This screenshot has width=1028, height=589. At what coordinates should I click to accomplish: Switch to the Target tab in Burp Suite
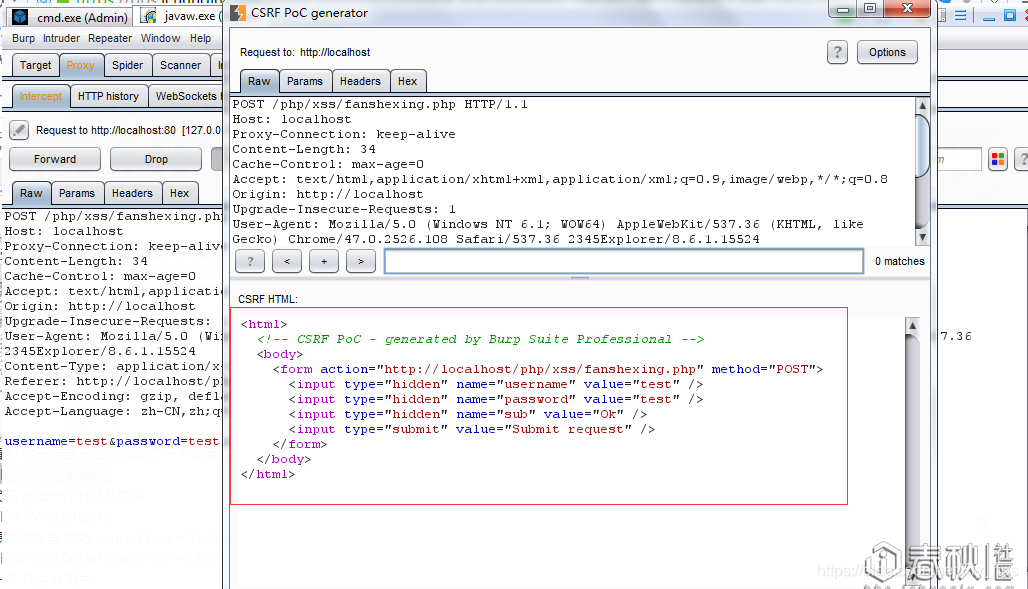click(35, 65)
